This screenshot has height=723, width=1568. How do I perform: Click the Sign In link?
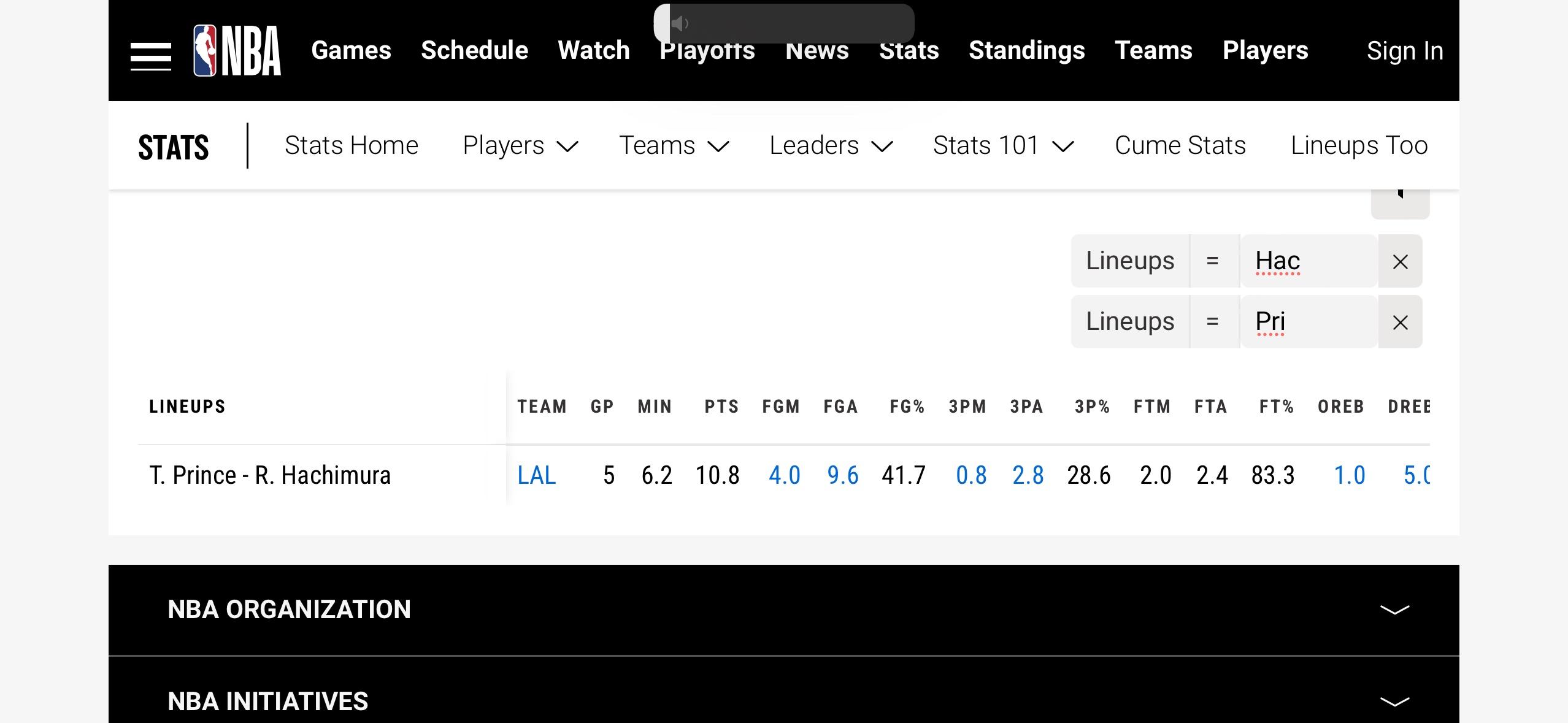1404,51
